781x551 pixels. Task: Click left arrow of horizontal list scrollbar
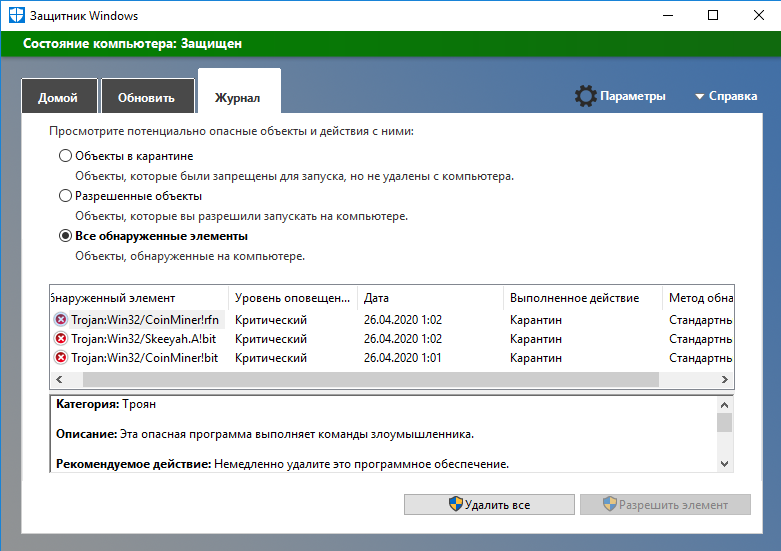tap(59, 380)
